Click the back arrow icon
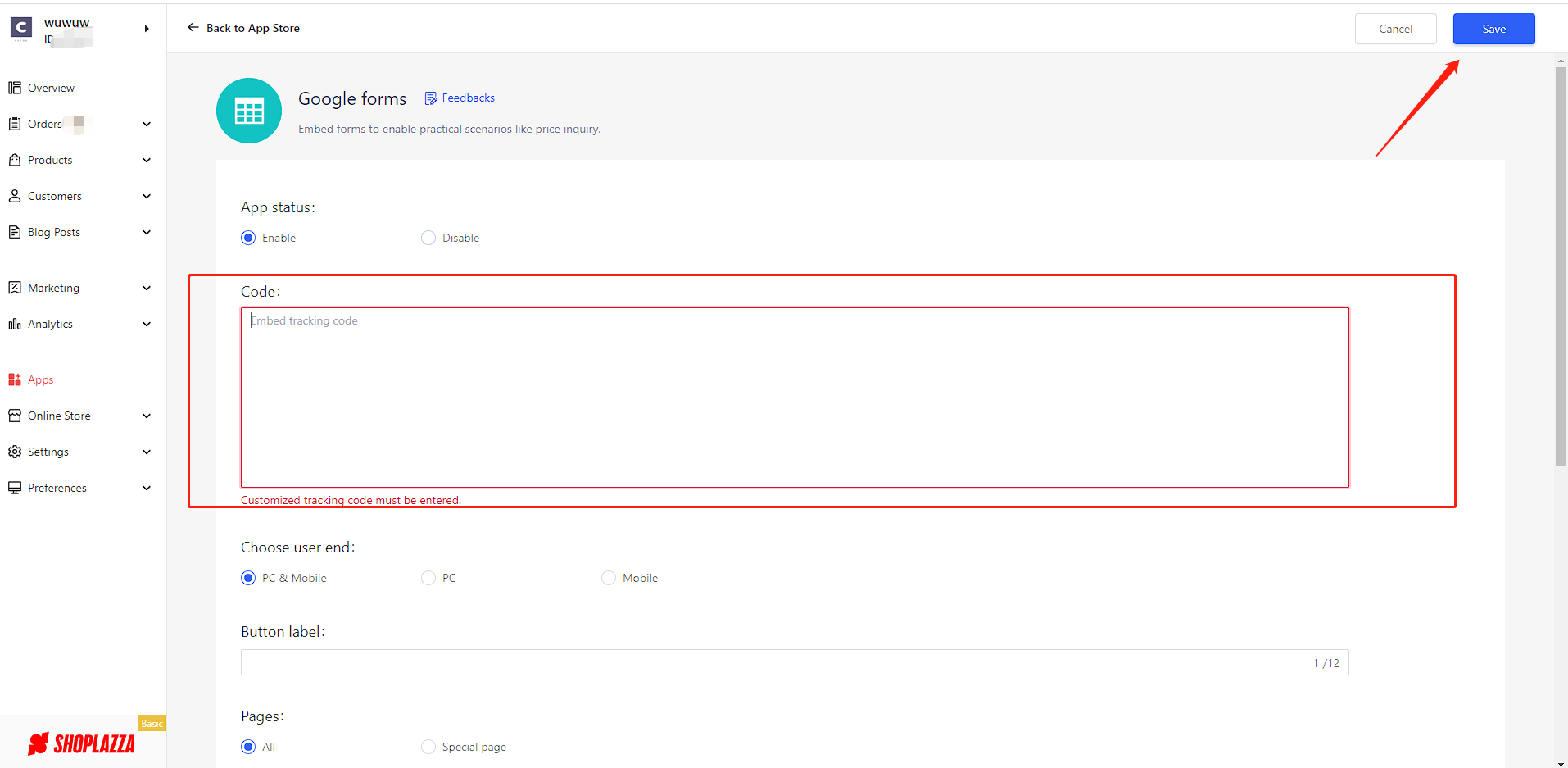The height and width of the screenshot is (768, 1568). click(193, 28)
